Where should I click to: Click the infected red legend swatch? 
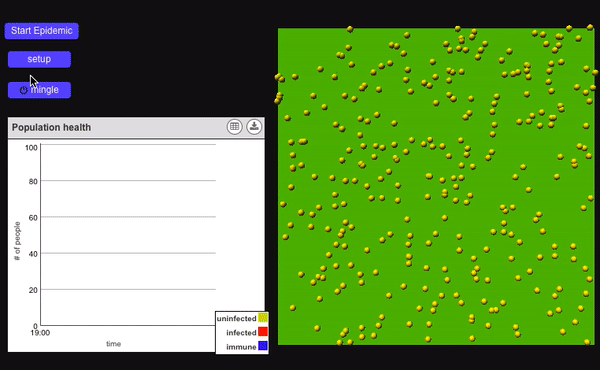coord(263,332)
